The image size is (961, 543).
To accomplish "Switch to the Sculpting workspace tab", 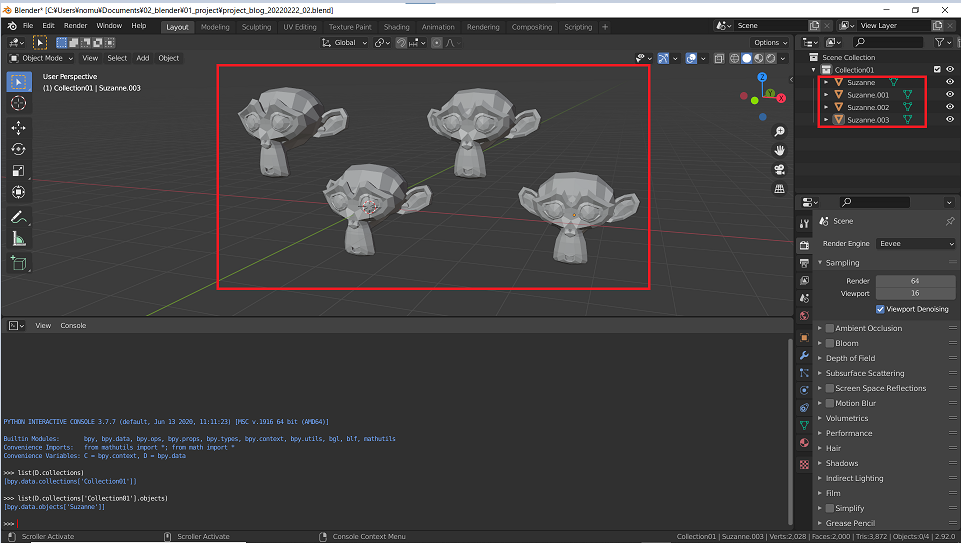I will 256,27.
